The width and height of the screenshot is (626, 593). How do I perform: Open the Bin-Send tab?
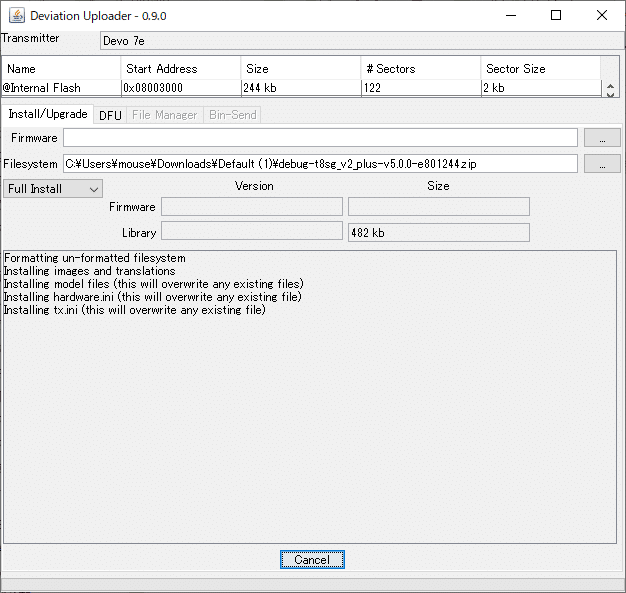232,115
